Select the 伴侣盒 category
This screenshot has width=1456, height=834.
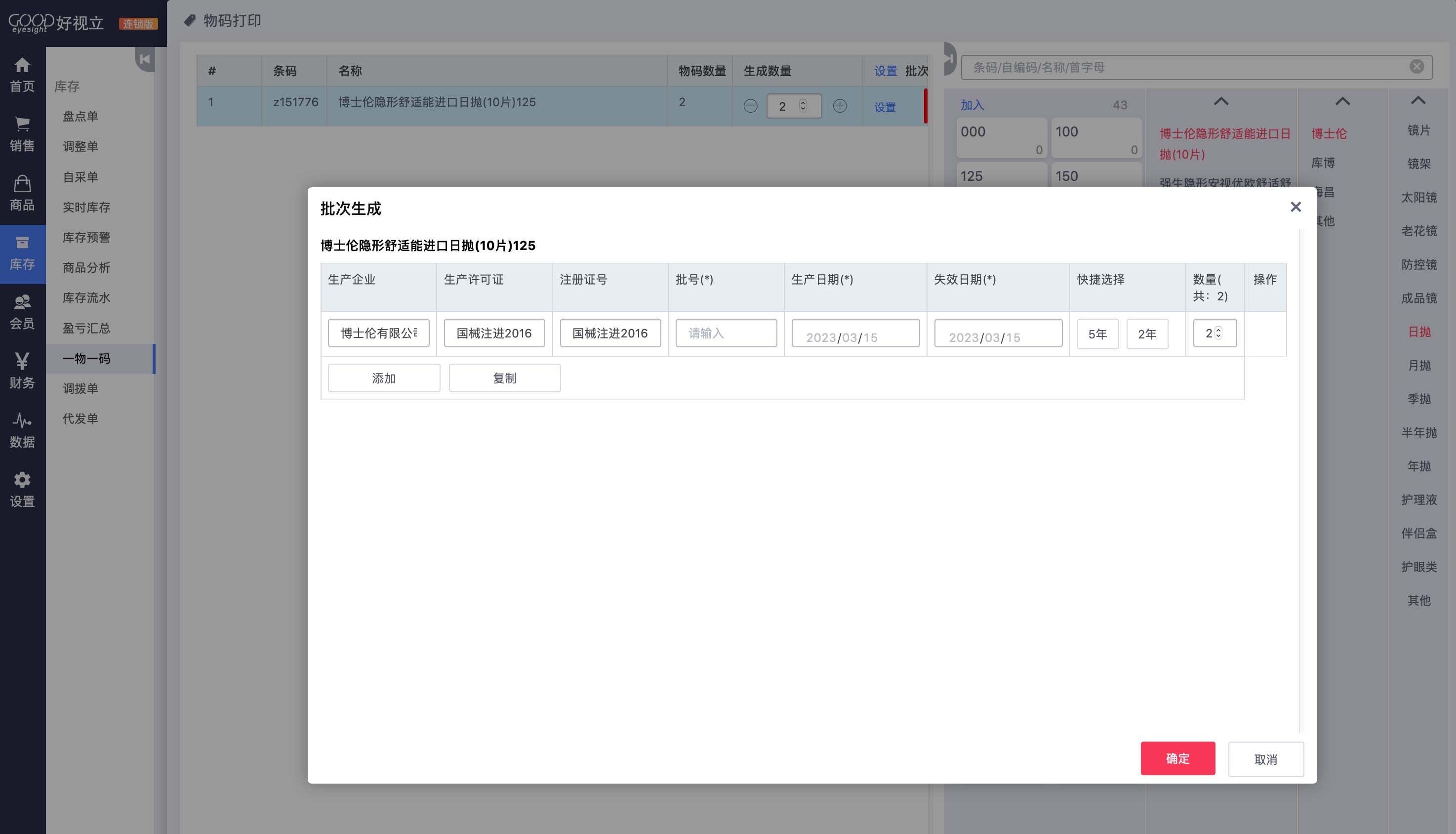point(1419,534)
